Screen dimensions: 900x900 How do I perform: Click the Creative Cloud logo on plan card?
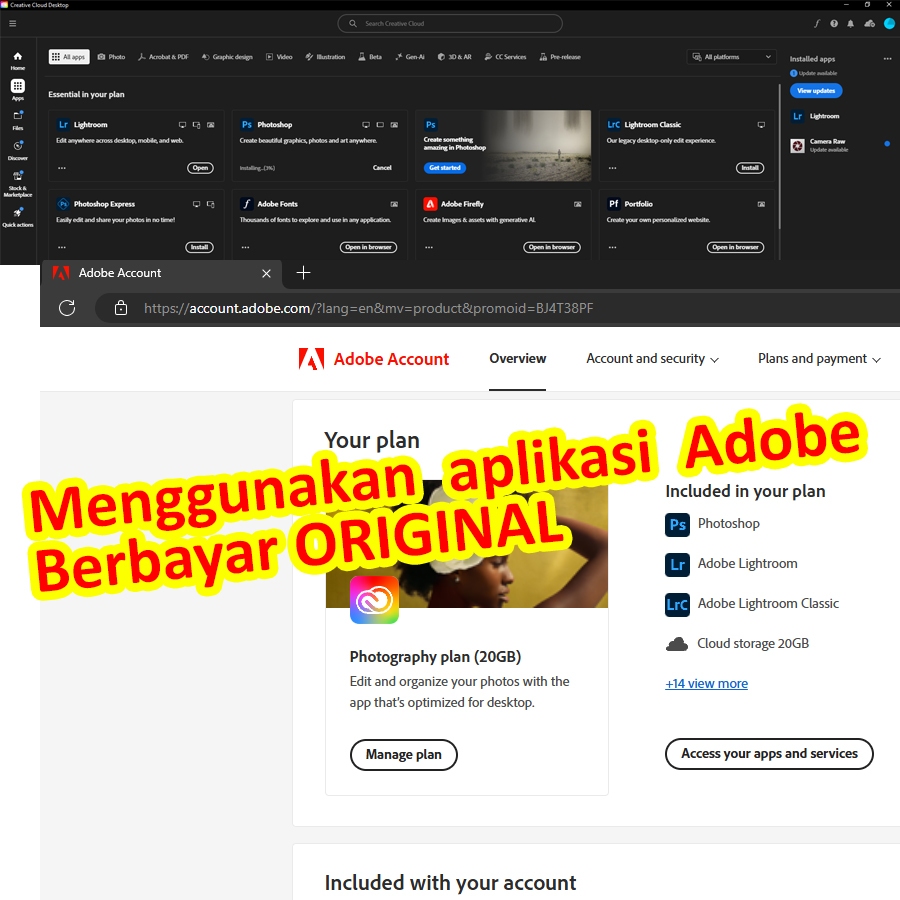(374, 600)
